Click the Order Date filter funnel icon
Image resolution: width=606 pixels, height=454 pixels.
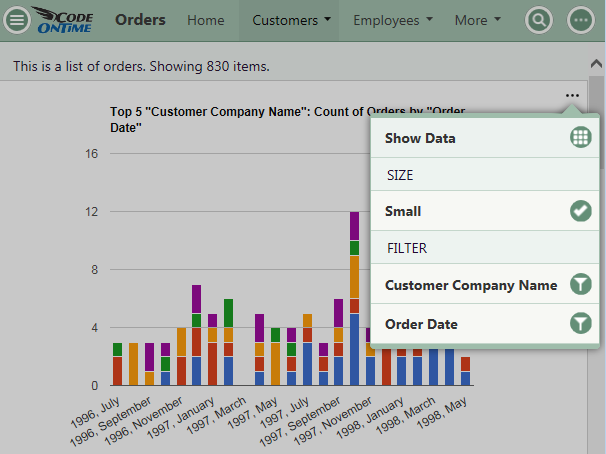pyautogui.click(x=580, y=324)
